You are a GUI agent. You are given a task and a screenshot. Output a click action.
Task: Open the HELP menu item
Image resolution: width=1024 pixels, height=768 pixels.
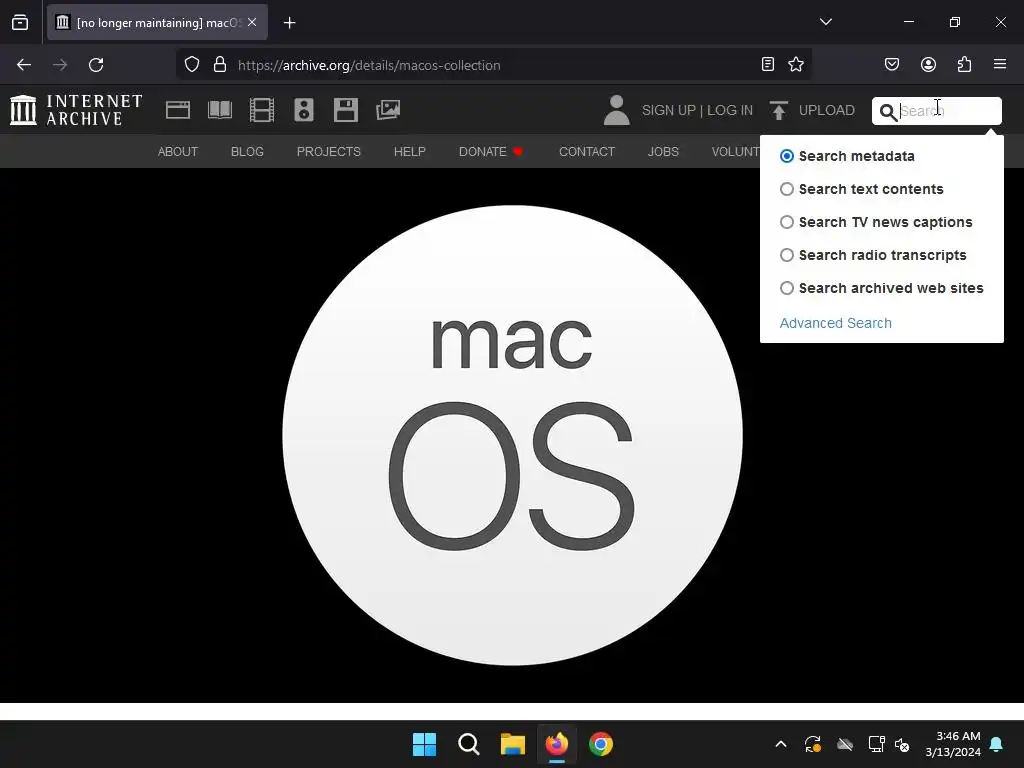point(409,152)
